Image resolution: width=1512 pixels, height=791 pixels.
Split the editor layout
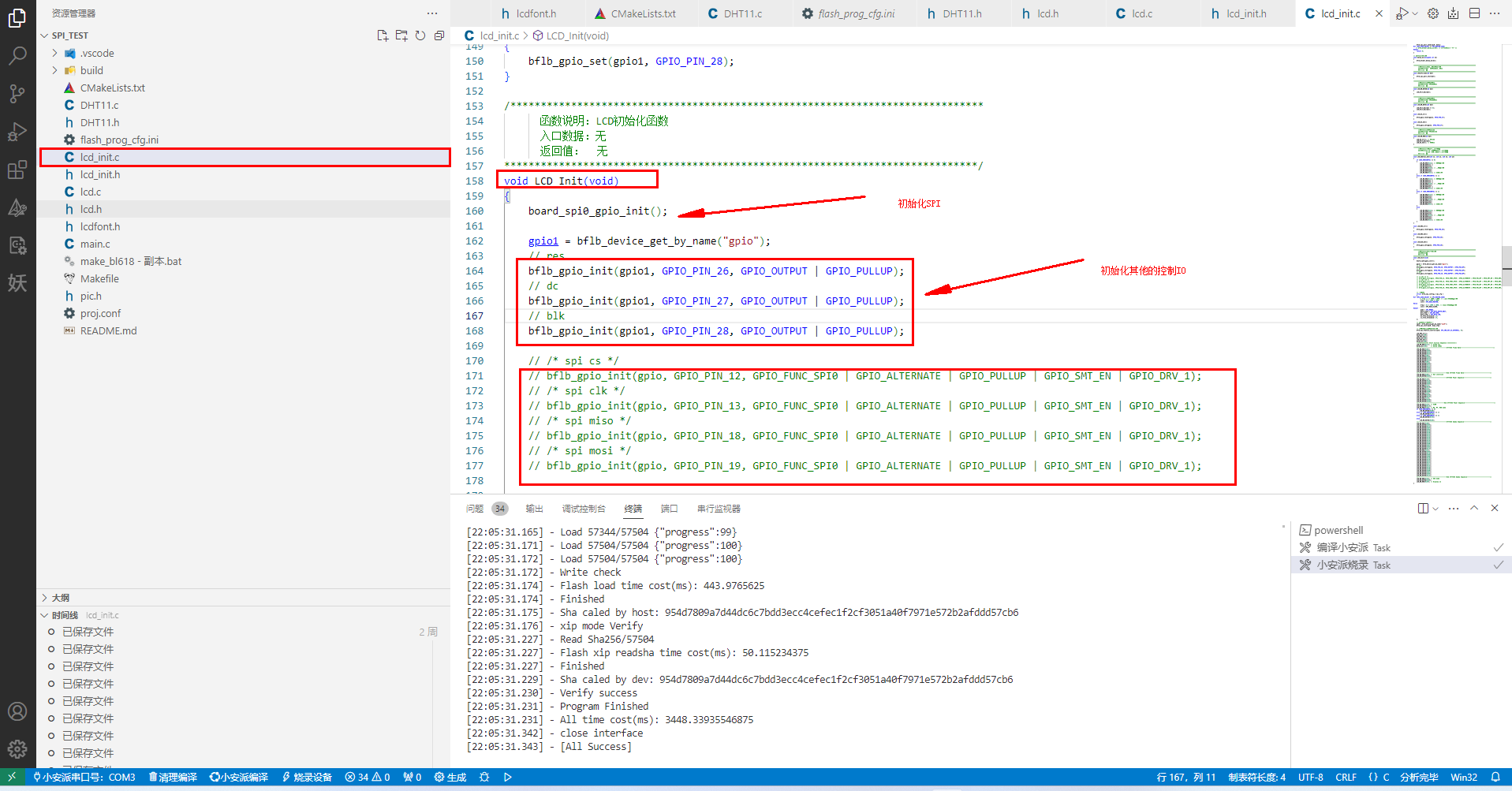coord(1474,13)
